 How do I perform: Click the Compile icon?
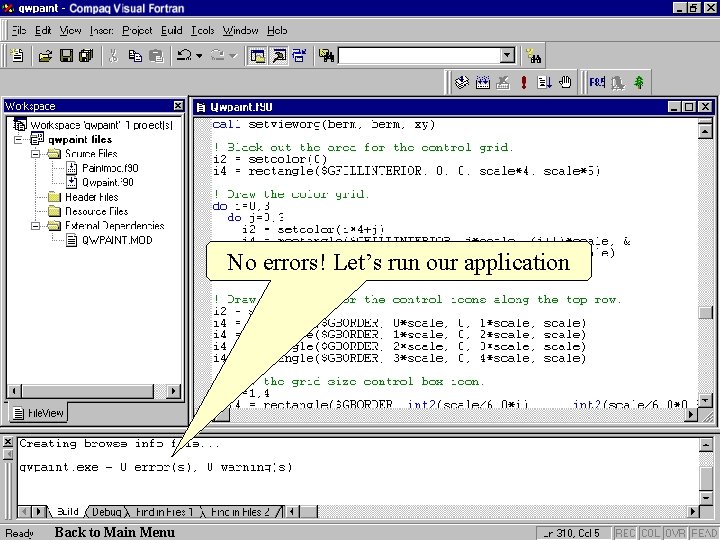point(462,83)
